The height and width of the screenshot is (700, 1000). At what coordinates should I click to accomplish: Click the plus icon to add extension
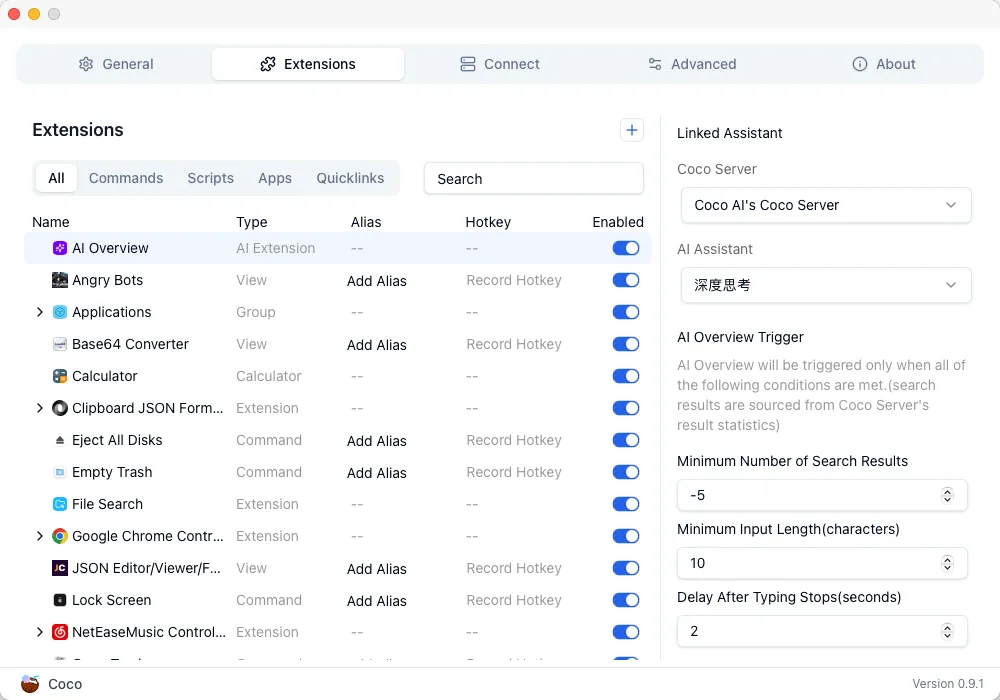point(632,130)
